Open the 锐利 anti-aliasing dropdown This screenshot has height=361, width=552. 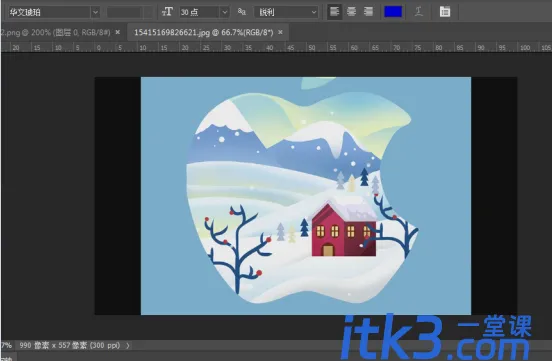coord(287,12)
